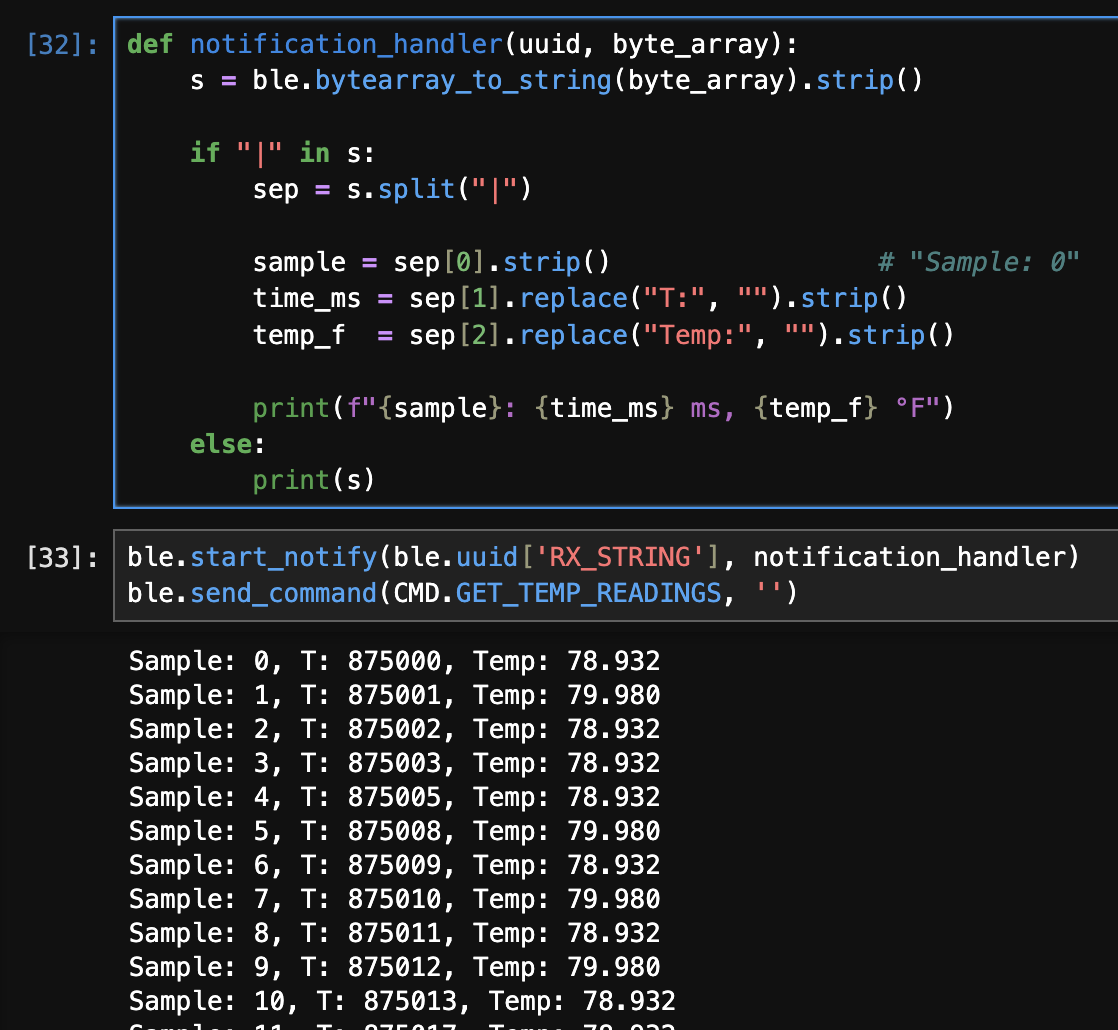Place cursor on bytearray_to_string method call

coord(462,80)
